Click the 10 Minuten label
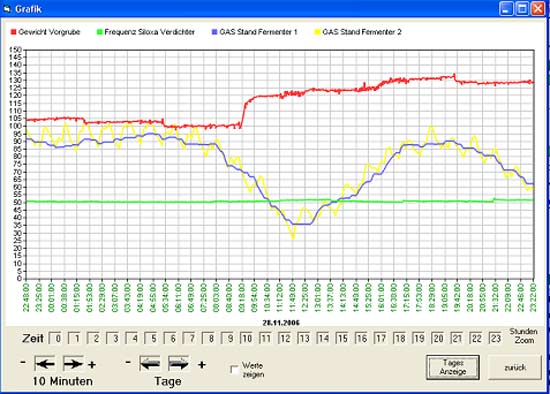 tap(62, 381)
